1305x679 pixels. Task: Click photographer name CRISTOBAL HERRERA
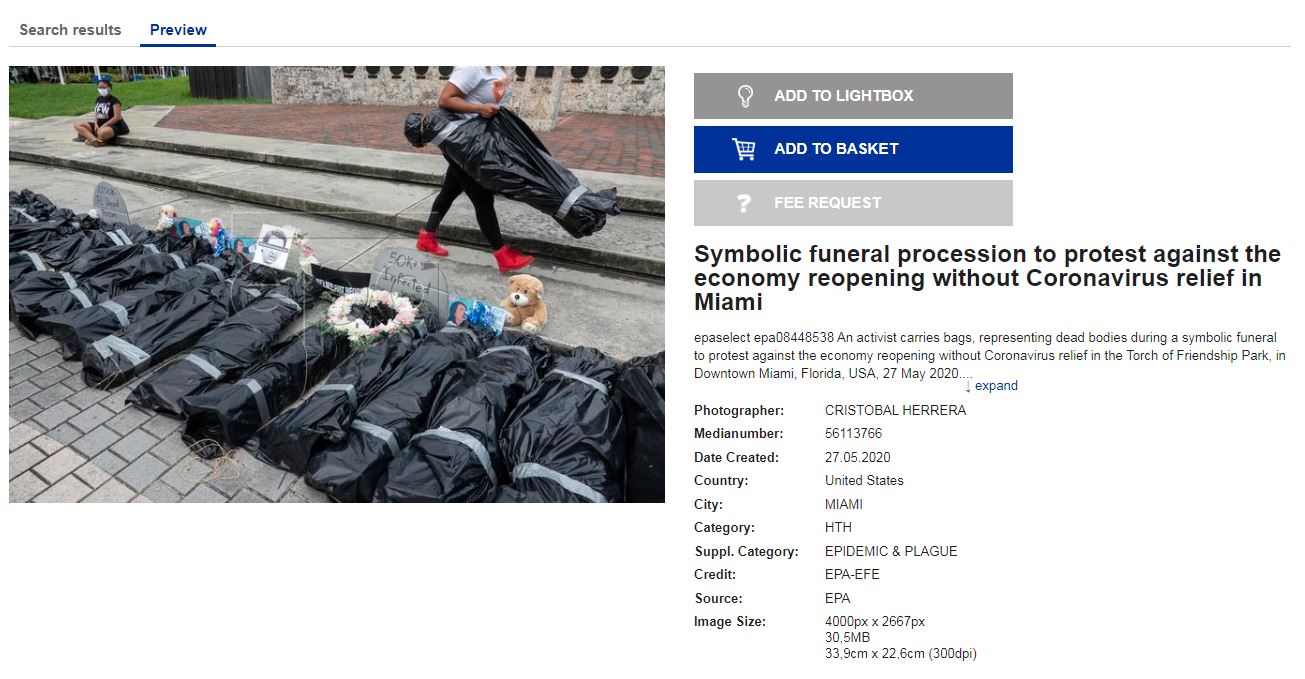click(x=895, y=410)
